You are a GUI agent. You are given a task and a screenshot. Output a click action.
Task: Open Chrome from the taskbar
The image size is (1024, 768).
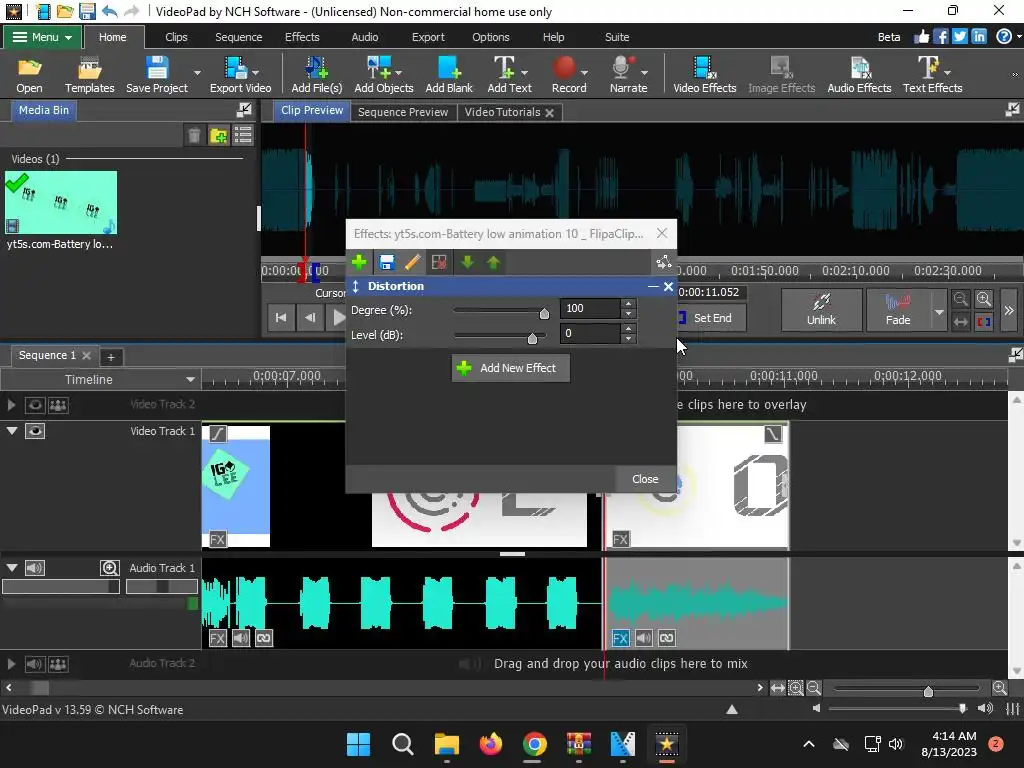(x=534, y=744)
